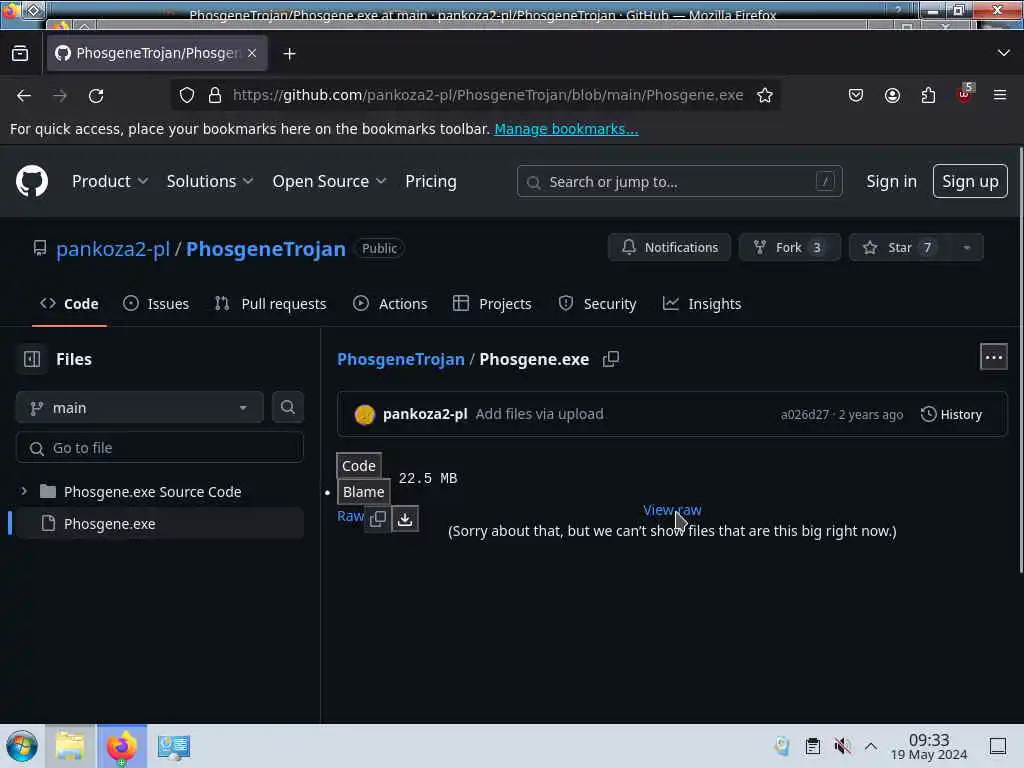Copy file path icon next to Phosgene.exe

[x=611, y=359]
